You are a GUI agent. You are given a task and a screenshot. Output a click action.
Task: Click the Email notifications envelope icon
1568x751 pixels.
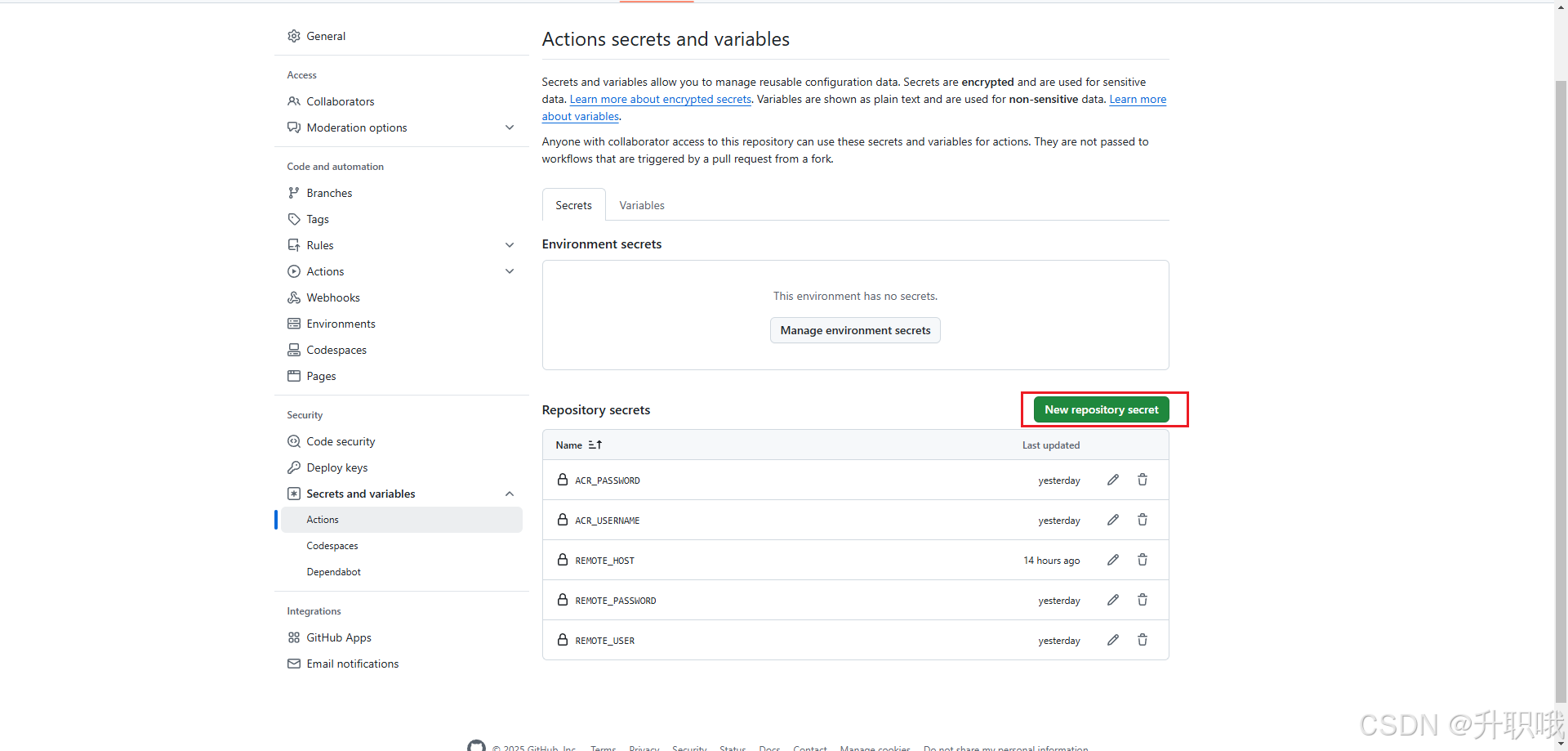(294, 664)
